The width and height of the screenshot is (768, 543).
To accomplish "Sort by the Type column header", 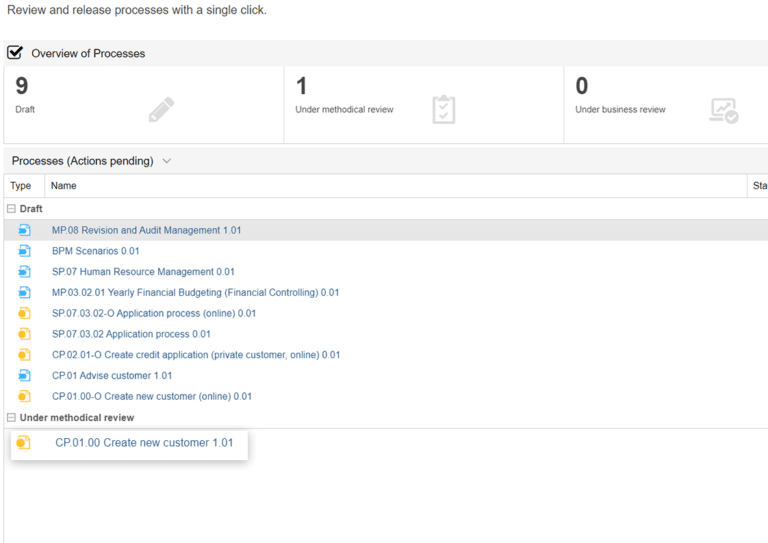I will coord(21,186).
